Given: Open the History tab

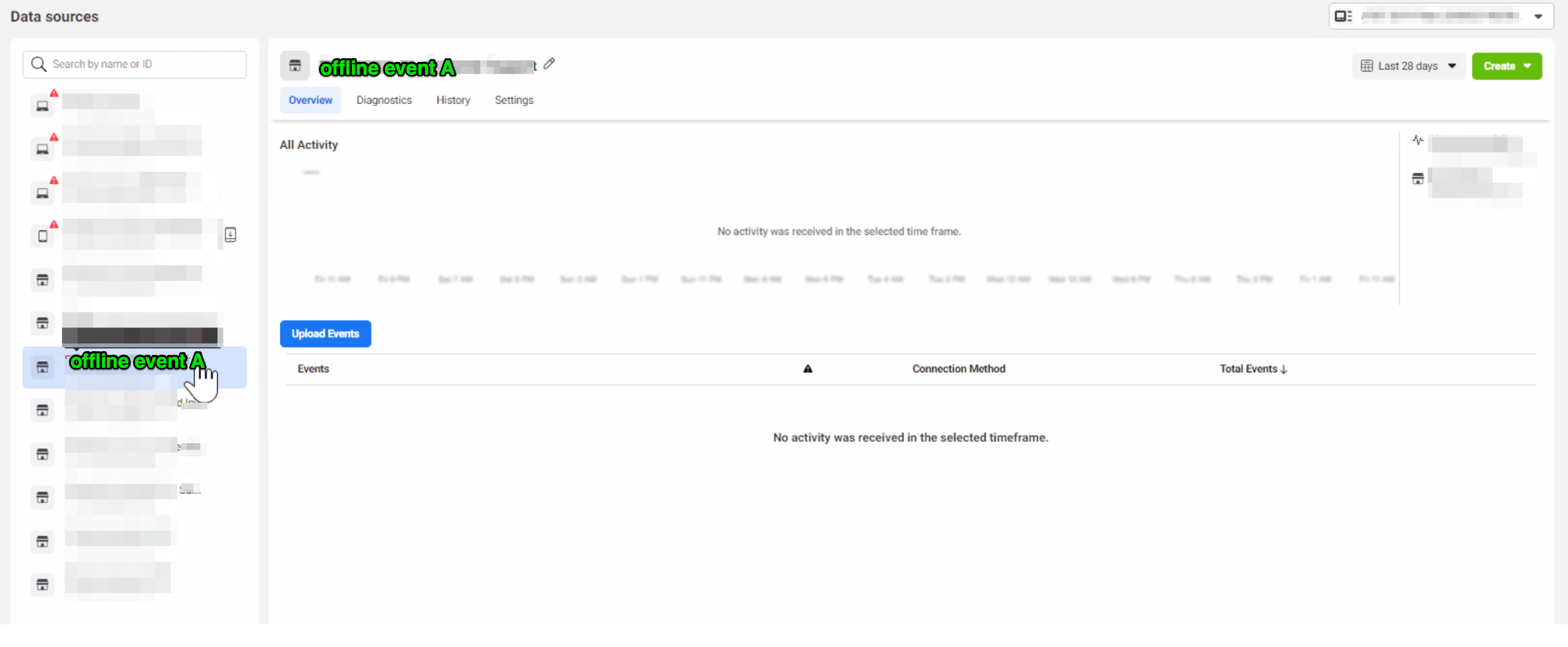Looking at the screenshot, I should point(453,100).
